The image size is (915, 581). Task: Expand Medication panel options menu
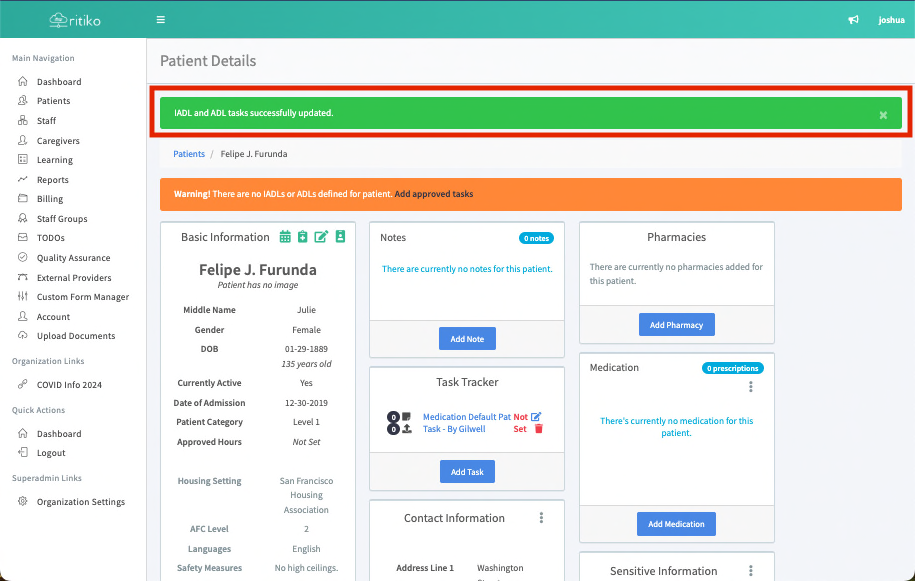click(x=751, y=387)
